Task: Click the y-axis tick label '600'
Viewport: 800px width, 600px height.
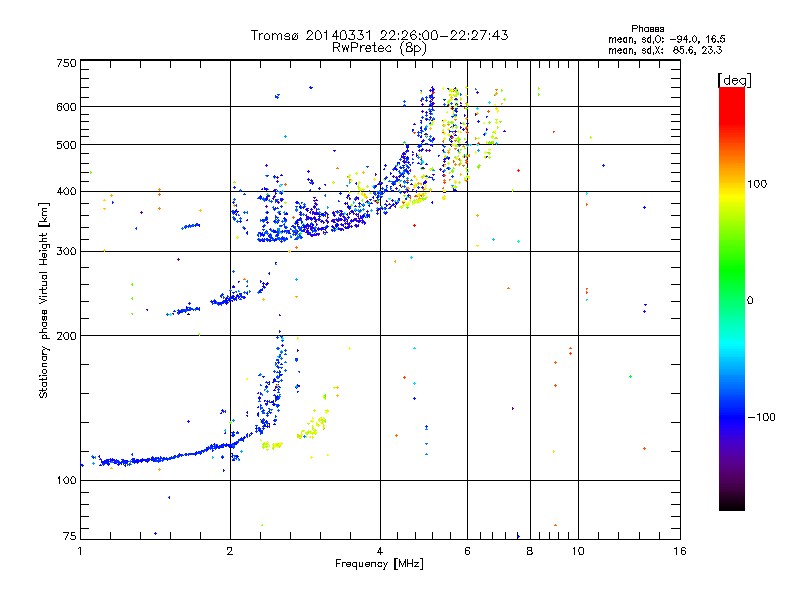Action: (66, 107)
